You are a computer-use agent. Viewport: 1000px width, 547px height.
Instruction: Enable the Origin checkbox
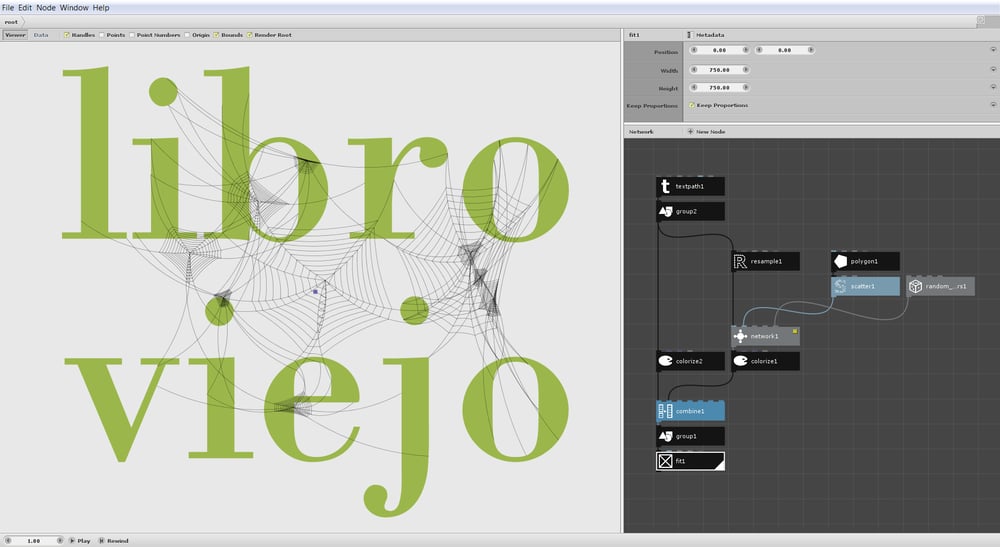pos(188,35)
